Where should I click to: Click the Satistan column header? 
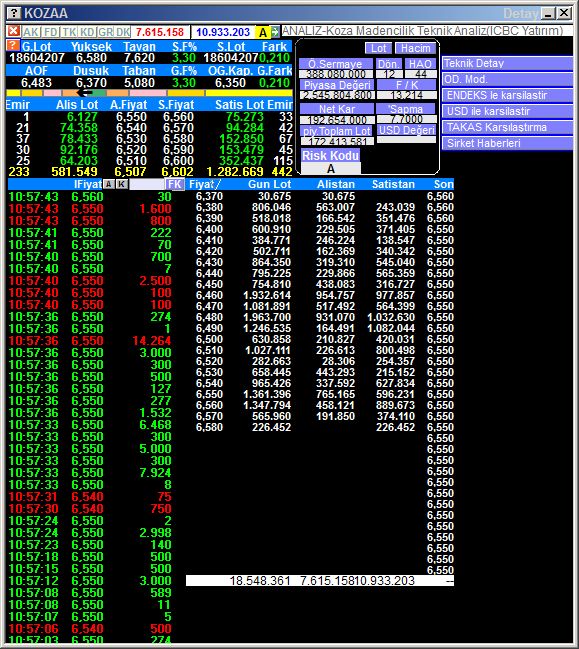393,184
